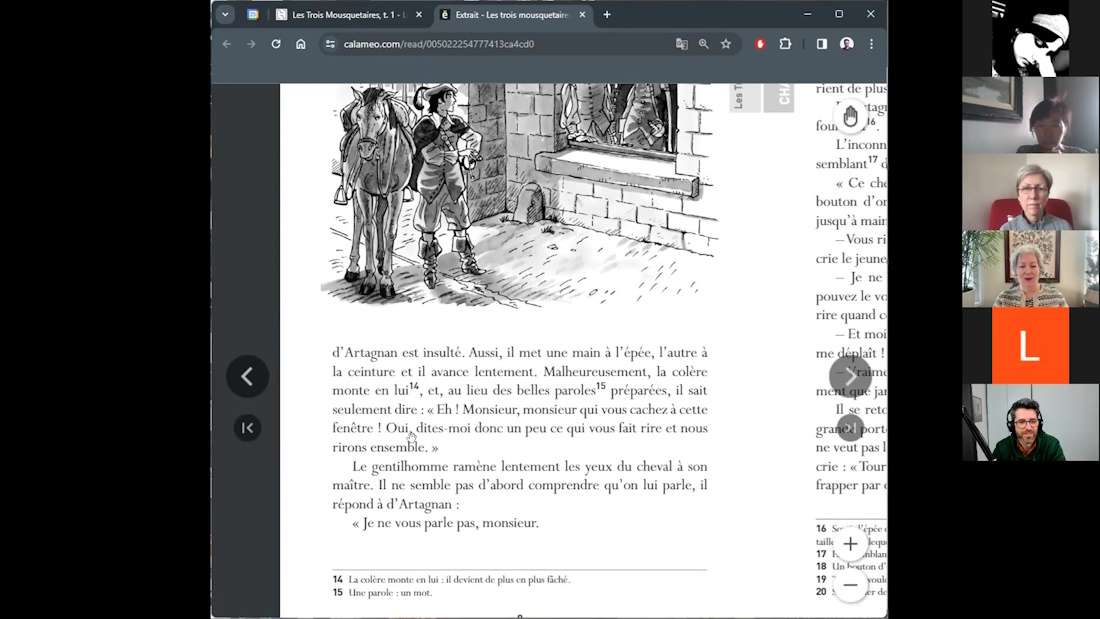
Task: Close the Les Trois Mousquetaires t. 1 tab
Action: 419,14
